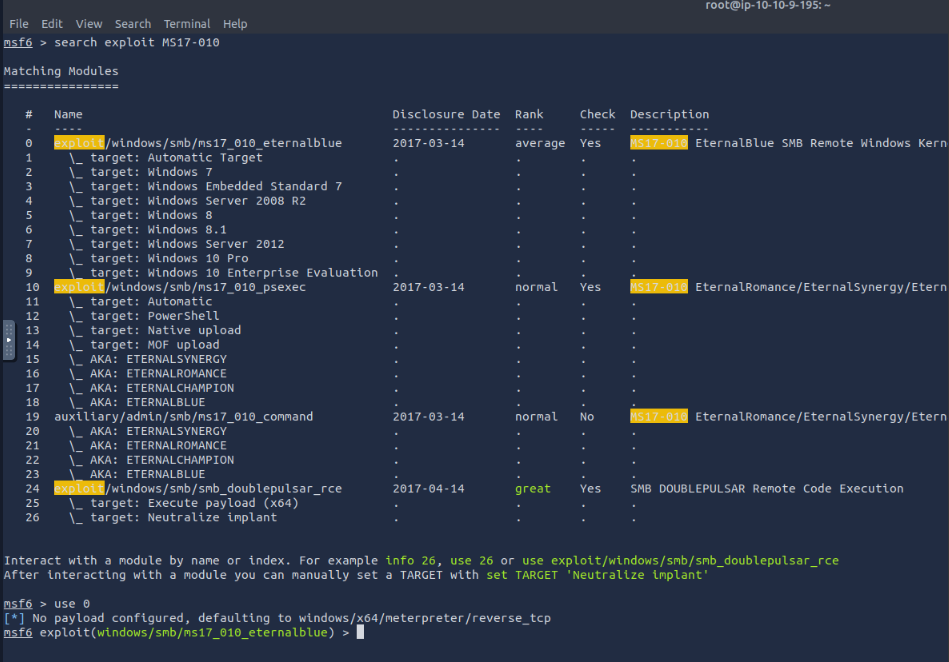The width and height of the screenshot is (949, 662).
Task: Open the View menu
Action: [x=89, y=24]
